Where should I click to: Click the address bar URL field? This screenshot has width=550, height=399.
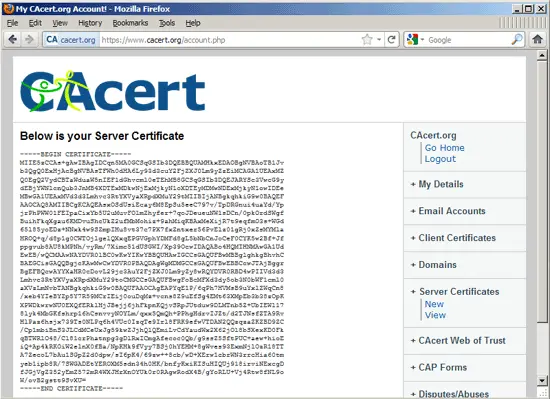coord(230,40)
